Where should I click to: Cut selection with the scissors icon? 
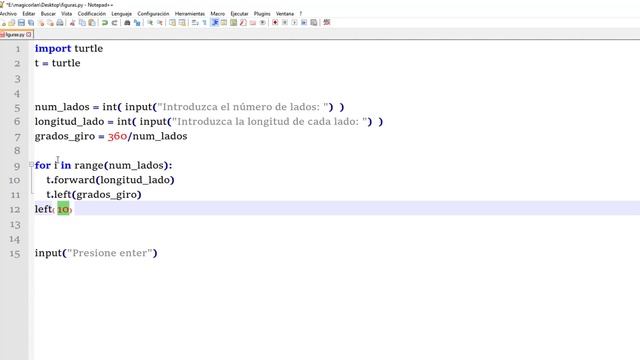point(73,23)
